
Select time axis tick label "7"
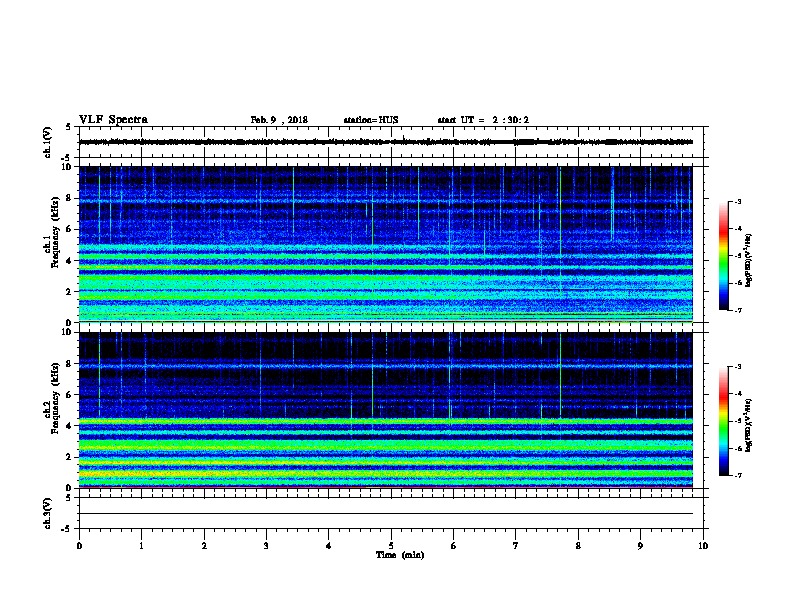(x=516, y=546)
